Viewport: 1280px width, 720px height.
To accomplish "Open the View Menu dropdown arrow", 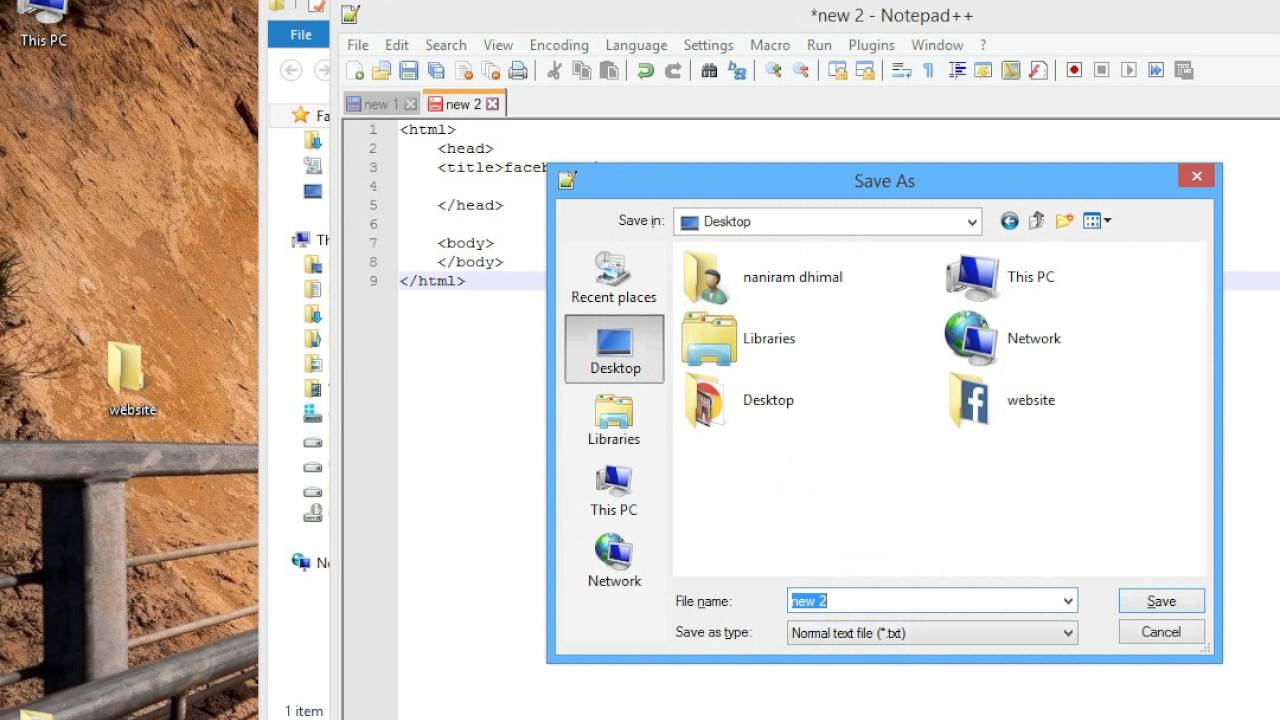I will point(1106,221).
